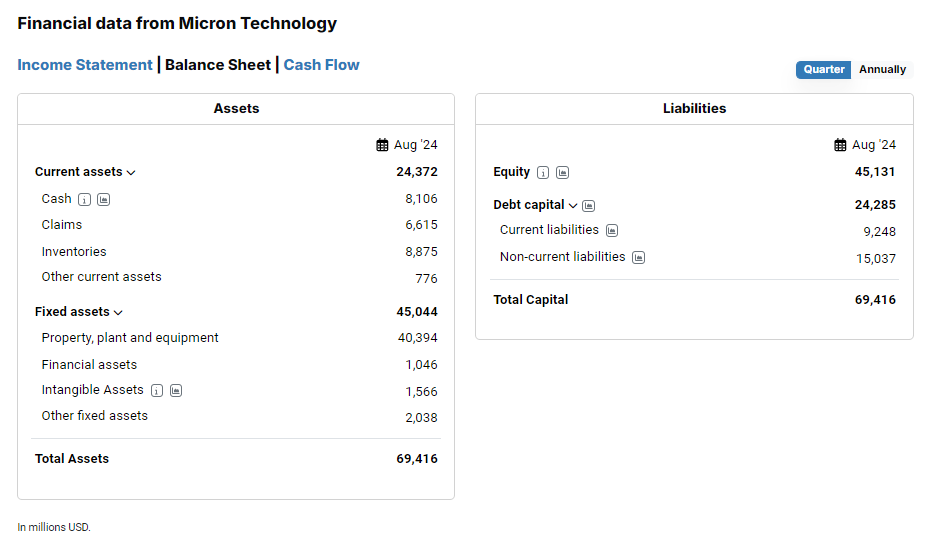Select the Balance Sheet tab
The height and width of the screenshot is (544, 935).
[218, 64]
